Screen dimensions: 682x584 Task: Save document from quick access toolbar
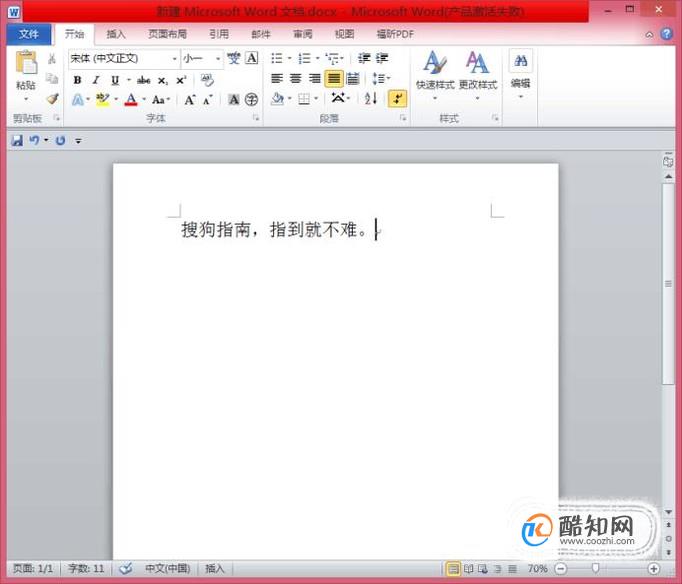tap(17, 140)
